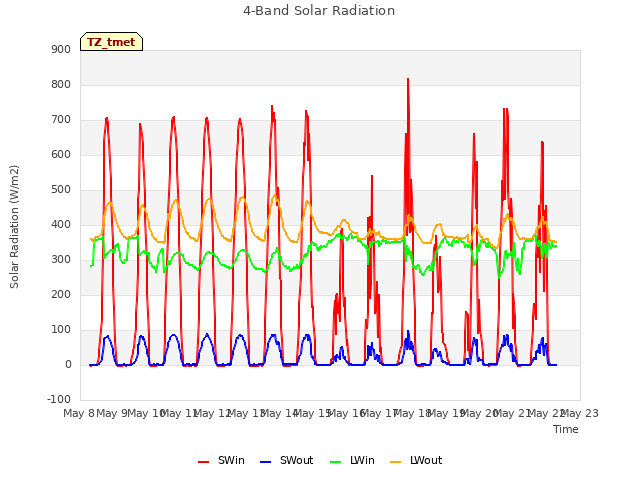
Task: Click the Time axis label
Action: [565, 429]
